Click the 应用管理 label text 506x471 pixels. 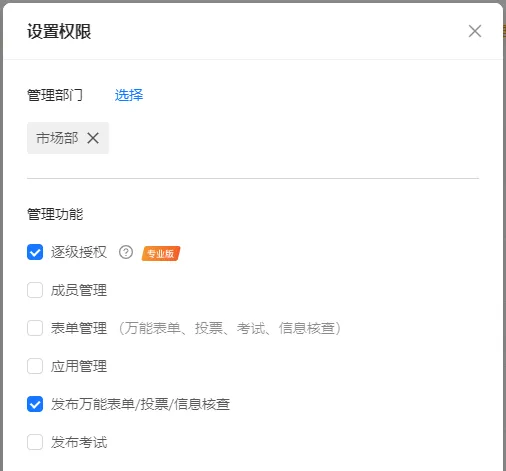click(79, 366)
